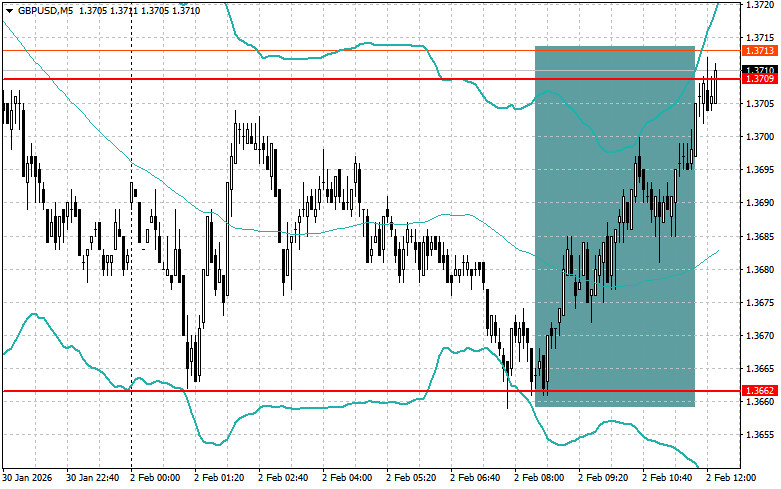The image size is (781, 489).
Task: Click the triangle arrow beside GBPUSD,M5
Action: coord(9,10)
